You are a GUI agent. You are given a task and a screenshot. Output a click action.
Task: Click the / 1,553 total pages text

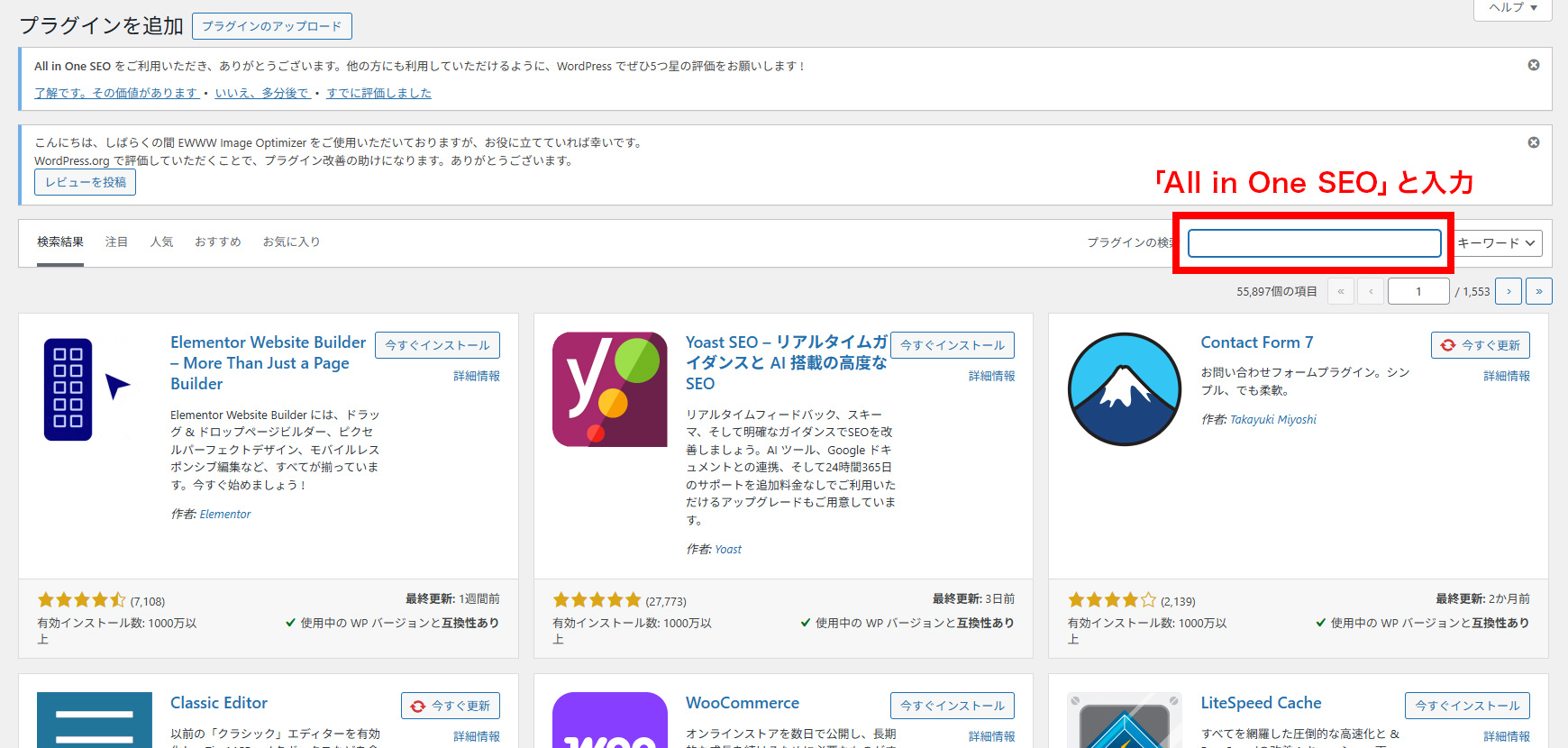[1472, 291]
